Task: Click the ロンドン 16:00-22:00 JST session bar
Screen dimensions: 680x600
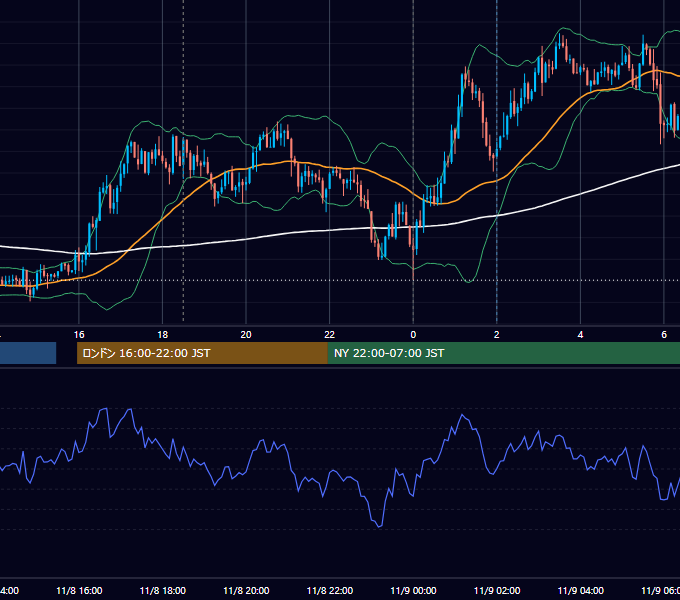Action: coord(202,353)
